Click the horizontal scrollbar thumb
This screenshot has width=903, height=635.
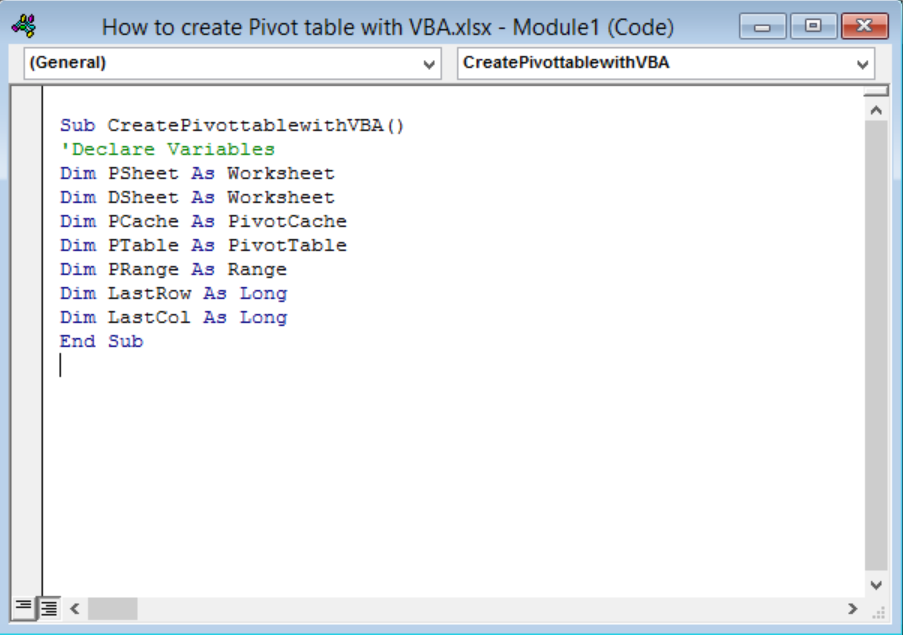pos(115,608)
